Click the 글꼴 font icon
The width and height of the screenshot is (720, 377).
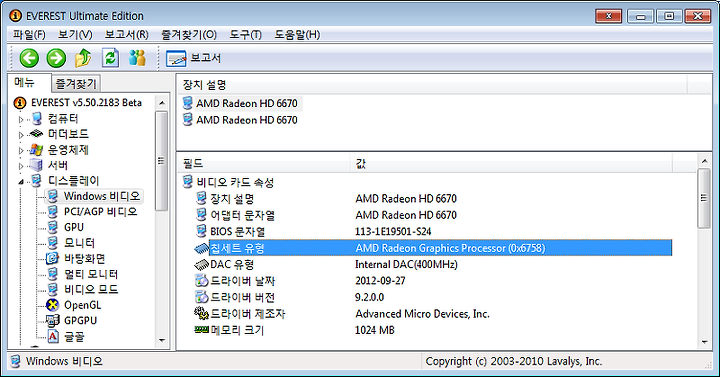pyautogui.click(x=53, y=336)
